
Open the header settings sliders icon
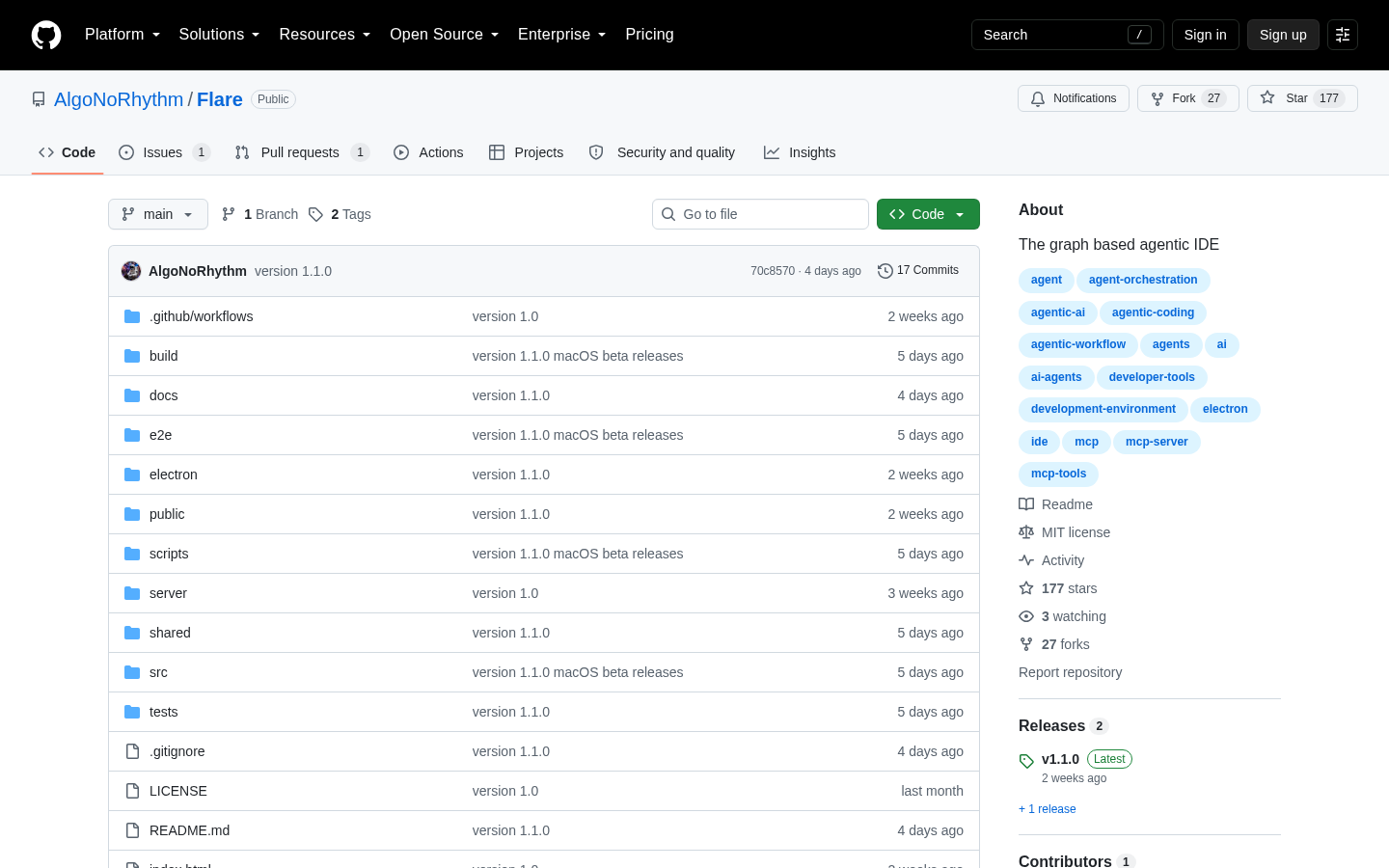click(1343, 35)
